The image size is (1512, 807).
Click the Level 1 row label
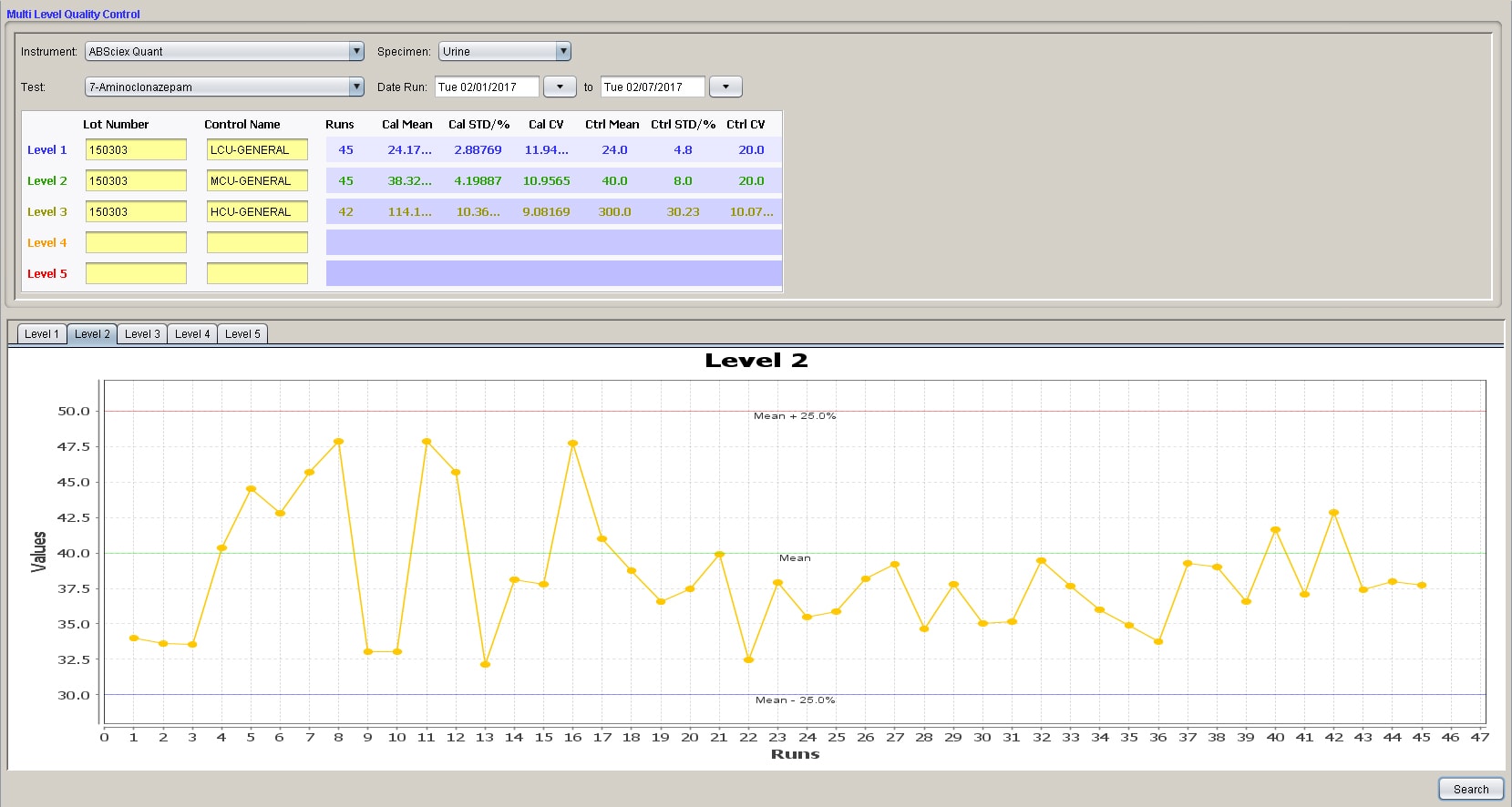pos(47,150)
